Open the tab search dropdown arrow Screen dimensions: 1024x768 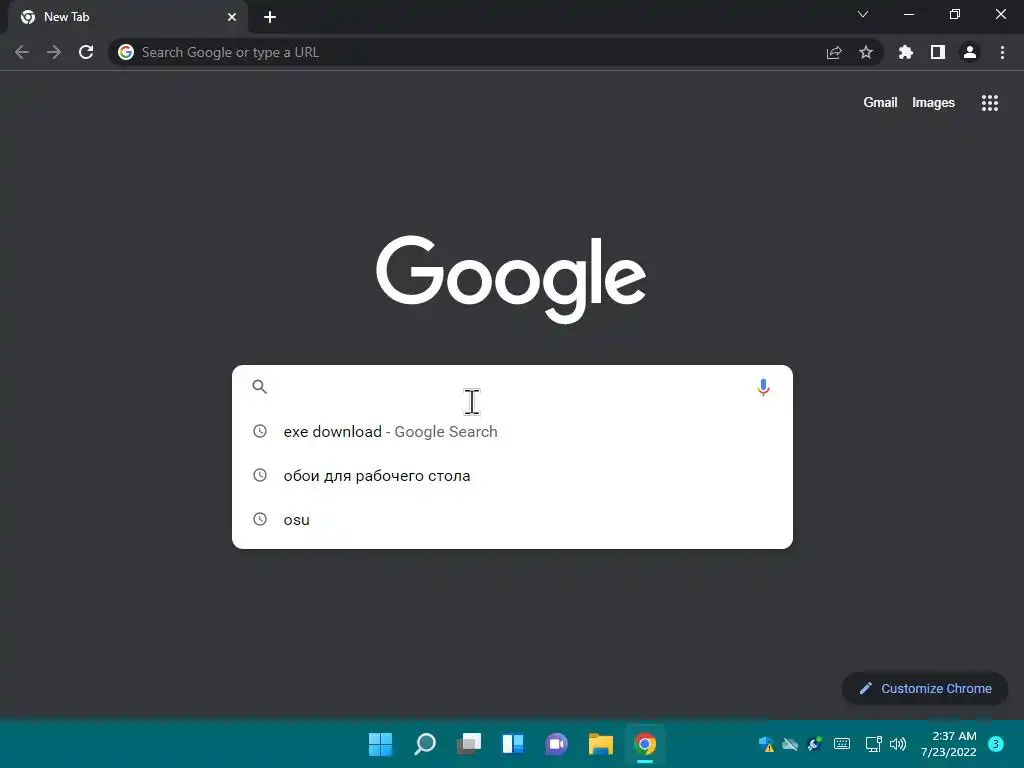[x=863, y=14]
